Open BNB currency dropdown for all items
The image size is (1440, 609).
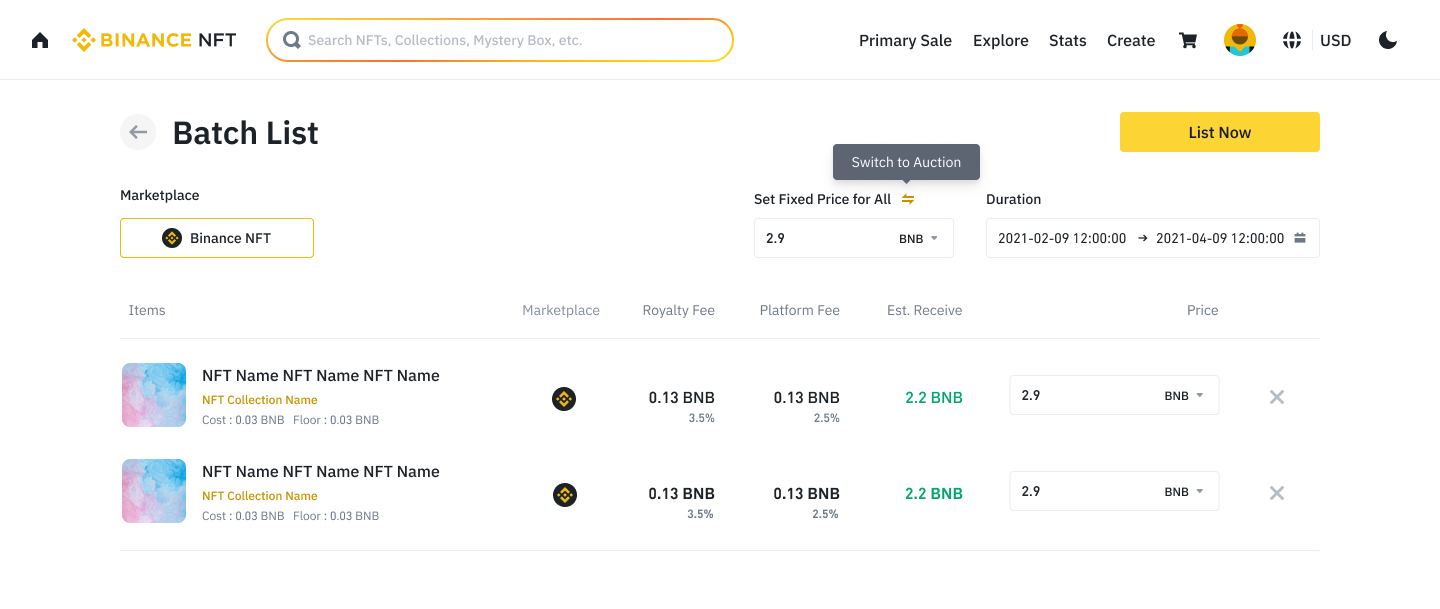tap(919, 239)
